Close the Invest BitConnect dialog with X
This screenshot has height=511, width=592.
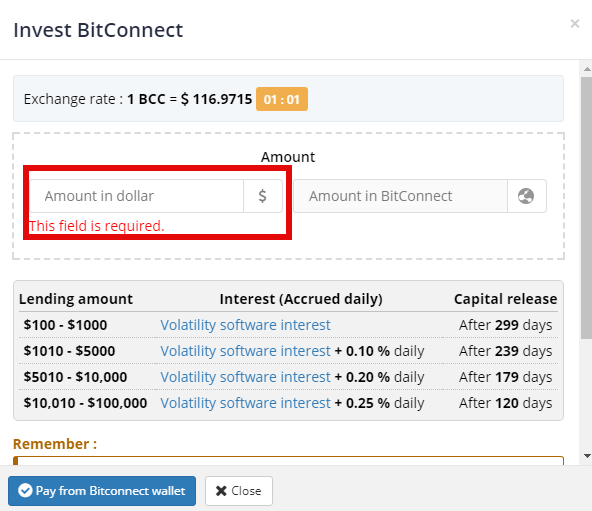(575, 24)
